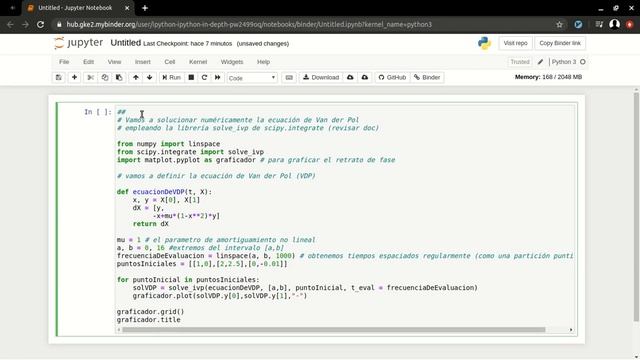Viewport: 640px width, 360px height.
Task: Click the right arrow of cell scrollbar
Action: pos(571,330)
